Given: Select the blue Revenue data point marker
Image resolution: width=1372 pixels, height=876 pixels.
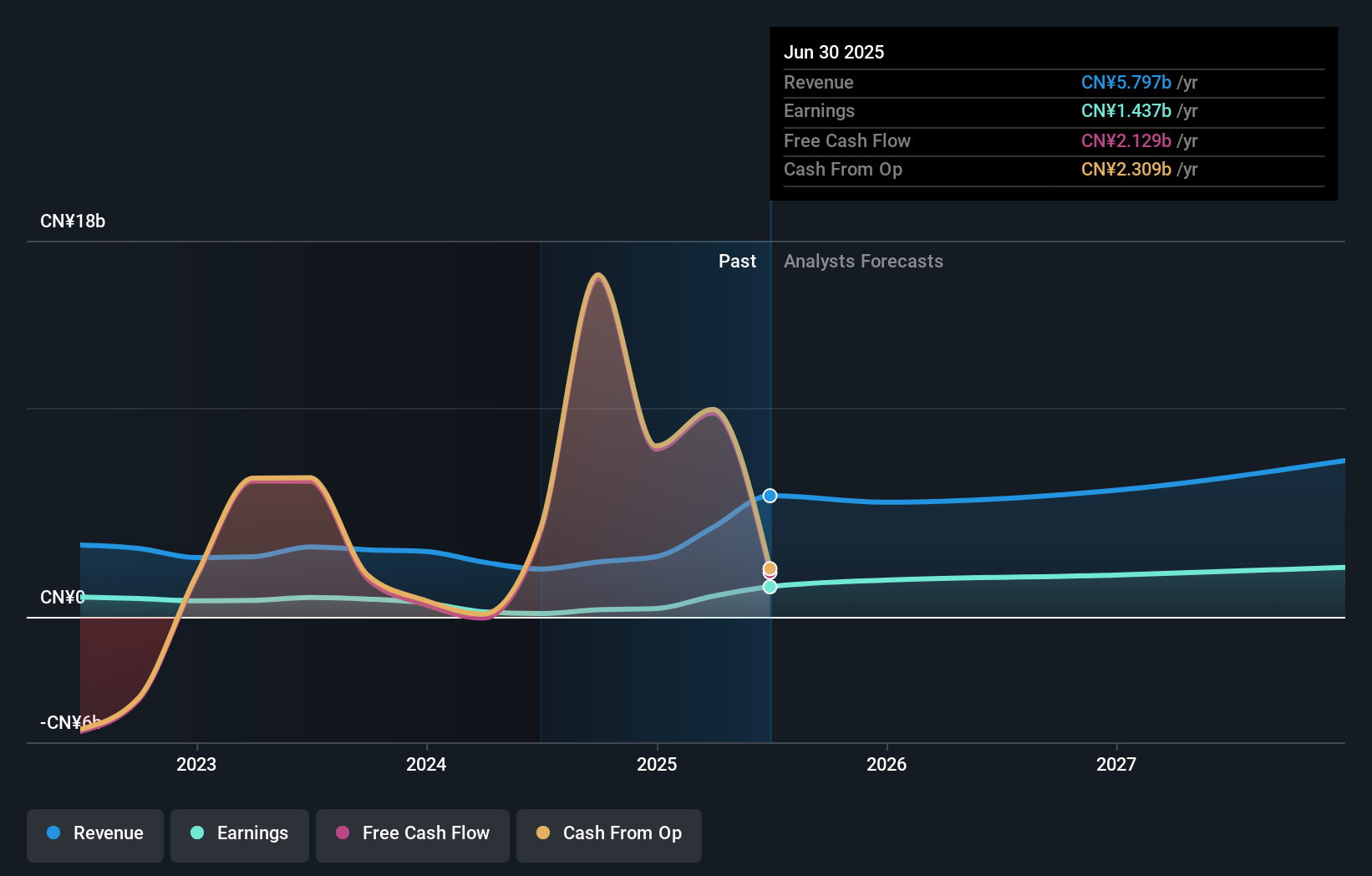Looking at the screenshot, I should click(x=770, y=496).
